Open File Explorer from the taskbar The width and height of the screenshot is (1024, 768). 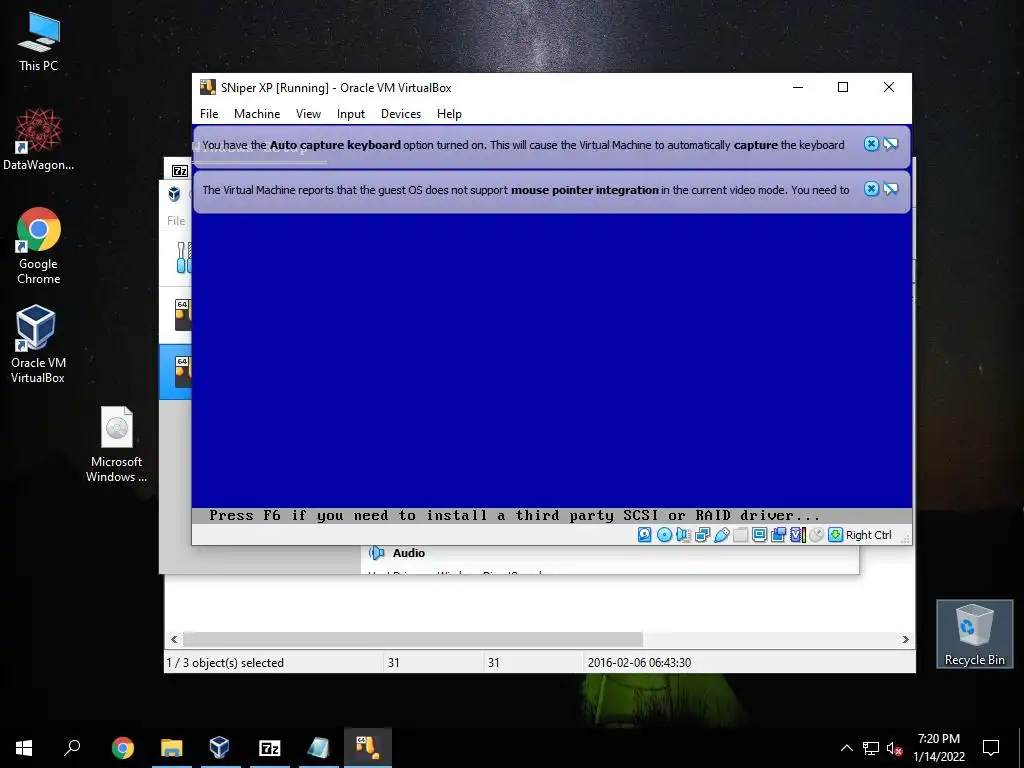click(x=172, y=748)
